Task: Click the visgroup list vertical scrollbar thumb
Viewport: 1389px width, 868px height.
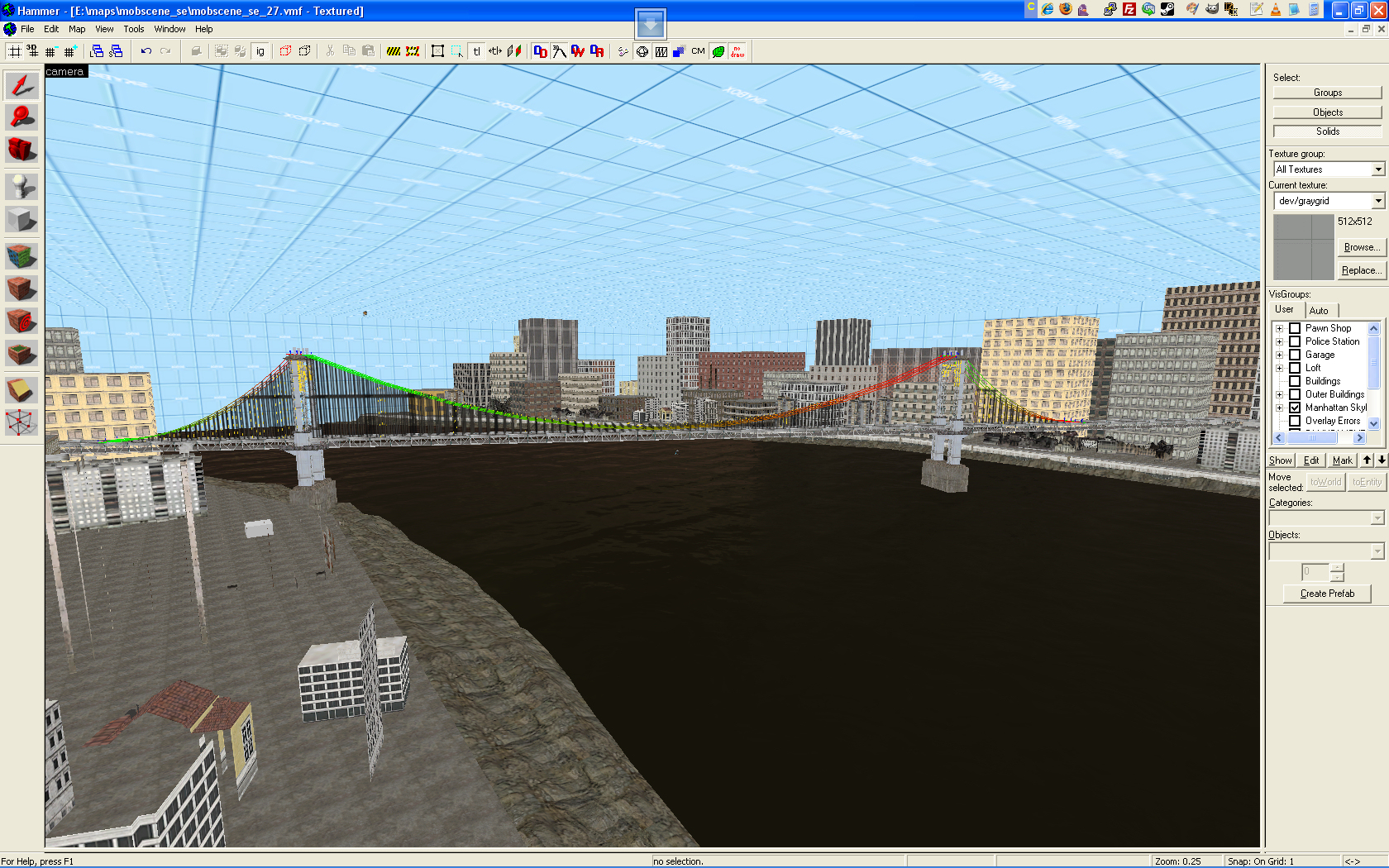Action: point(1374,362)
